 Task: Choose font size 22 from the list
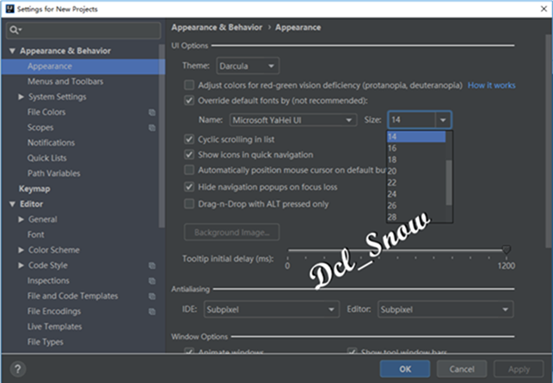[x=416, y=183]
